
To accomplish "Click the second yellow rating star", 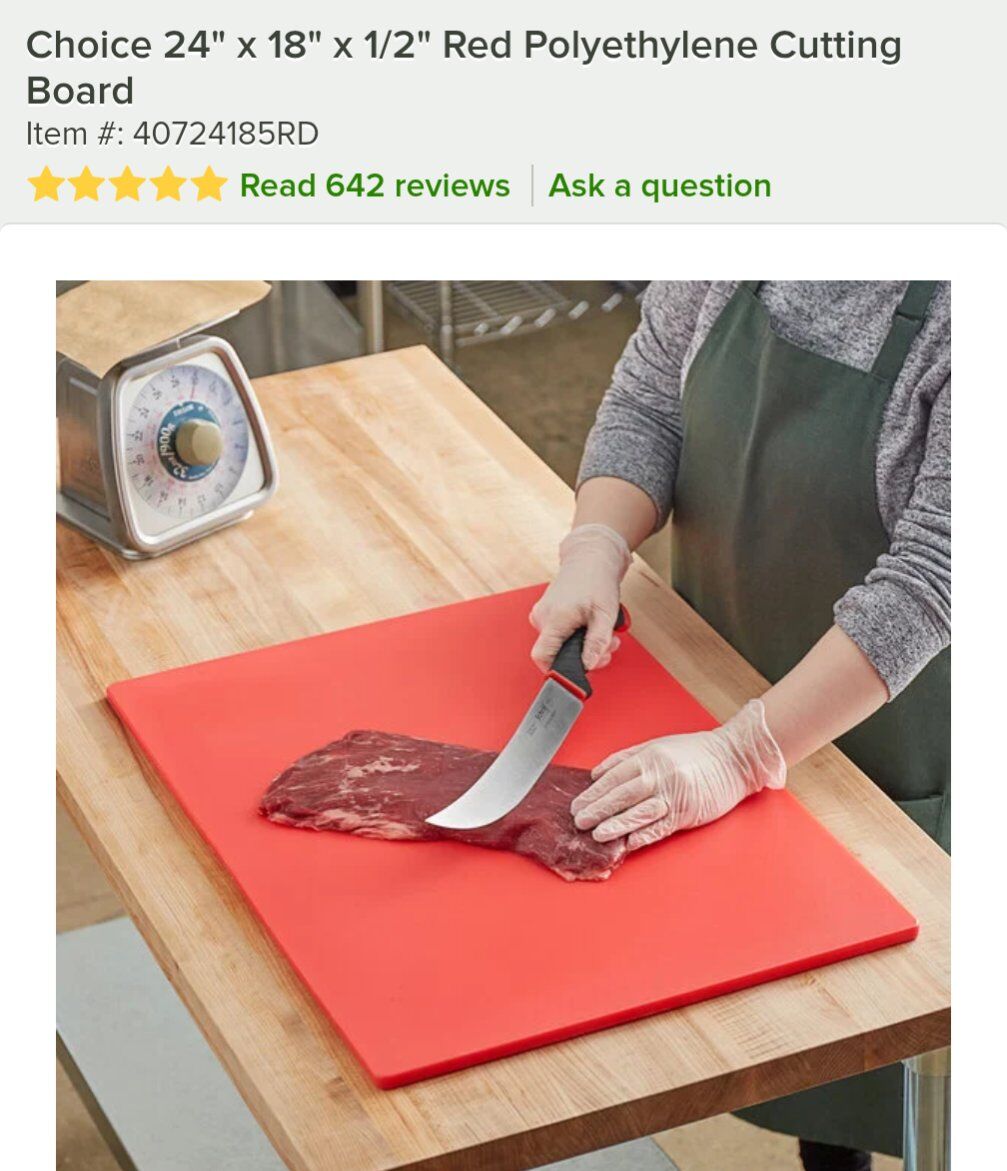I will 87,185.
